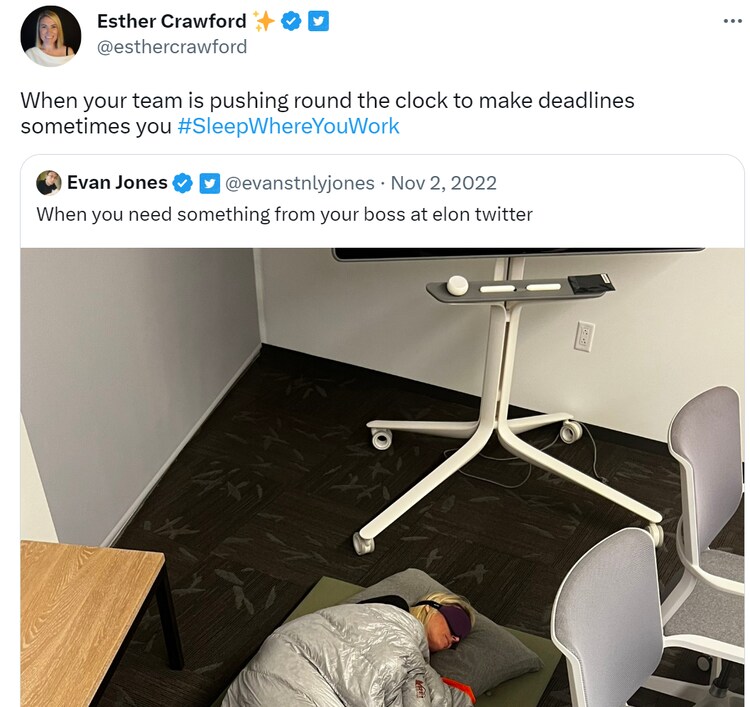Open Esther Crawford's profile picture
750x707 pixels.
[51, 36]
